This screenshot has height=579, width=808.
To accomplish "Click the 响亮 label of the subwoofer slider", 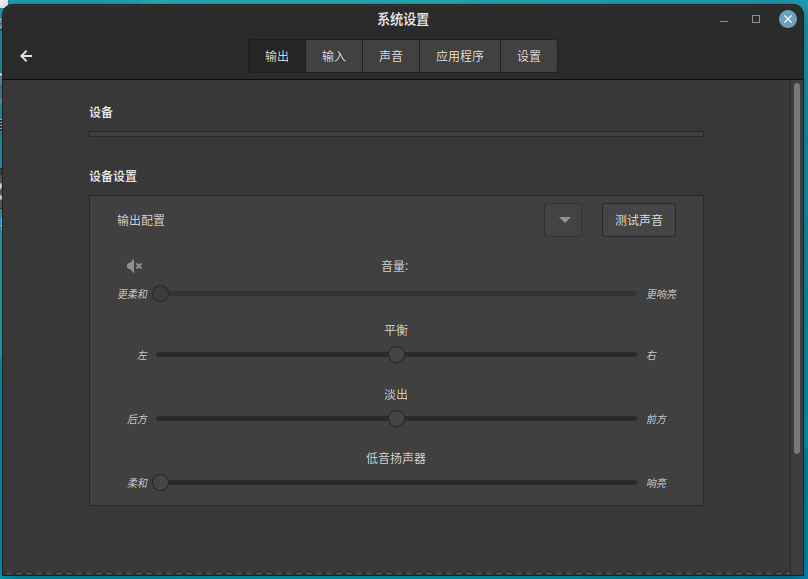I will pyautogui.click(x=656, y=483).
